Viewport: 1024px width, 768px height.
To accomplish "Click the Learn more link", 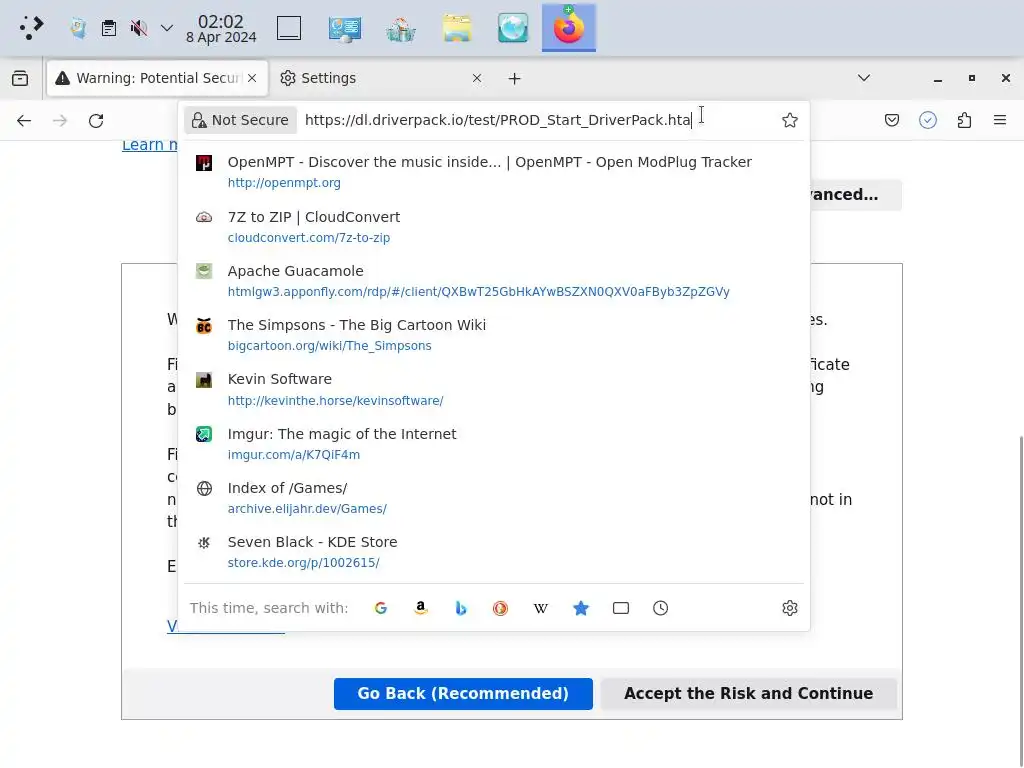I will click(x=150, y=145).
